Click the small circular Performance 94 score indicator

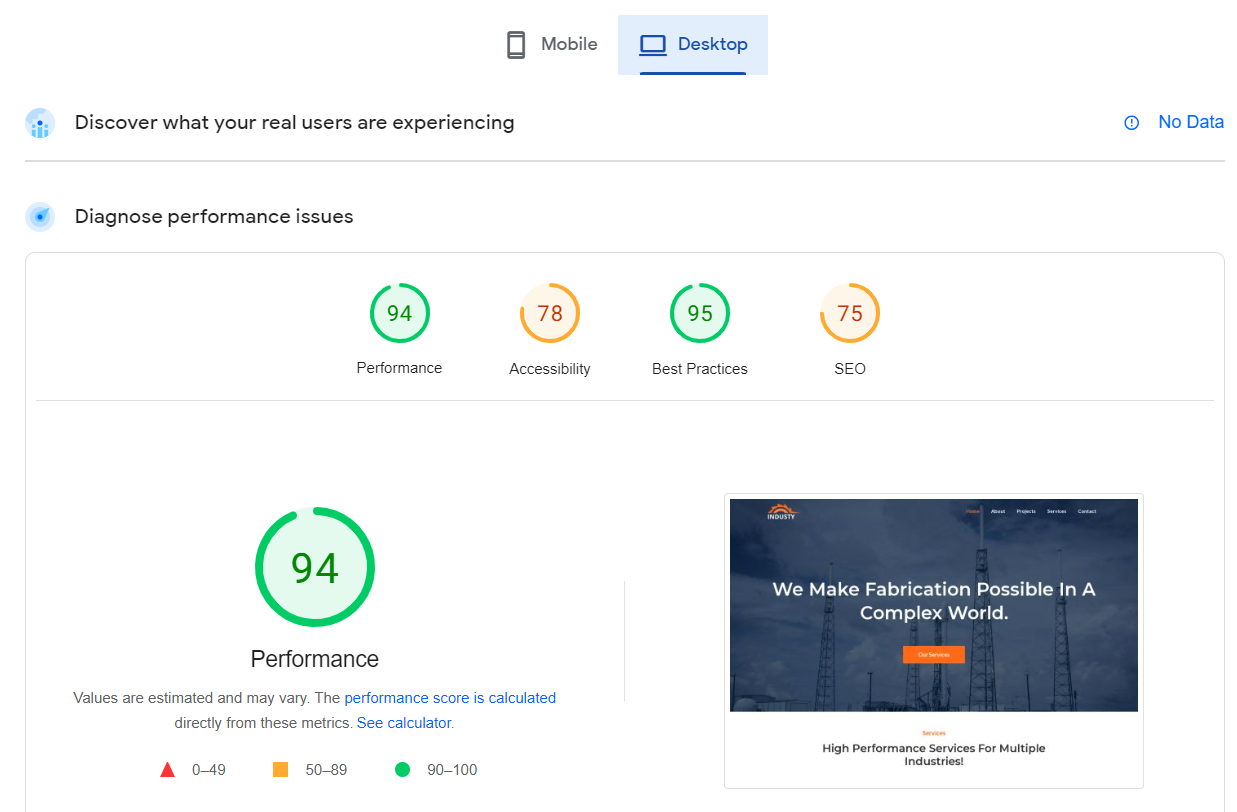coord(399,313)
